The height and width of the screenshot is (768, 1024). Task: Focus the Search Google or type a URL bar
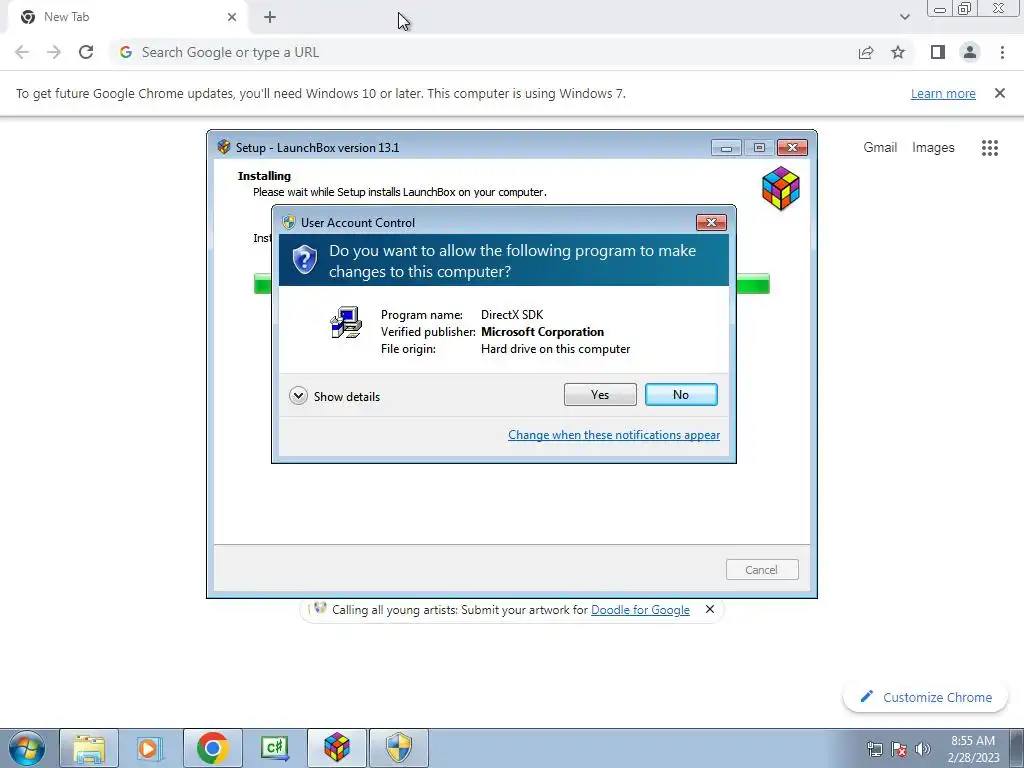483,52
